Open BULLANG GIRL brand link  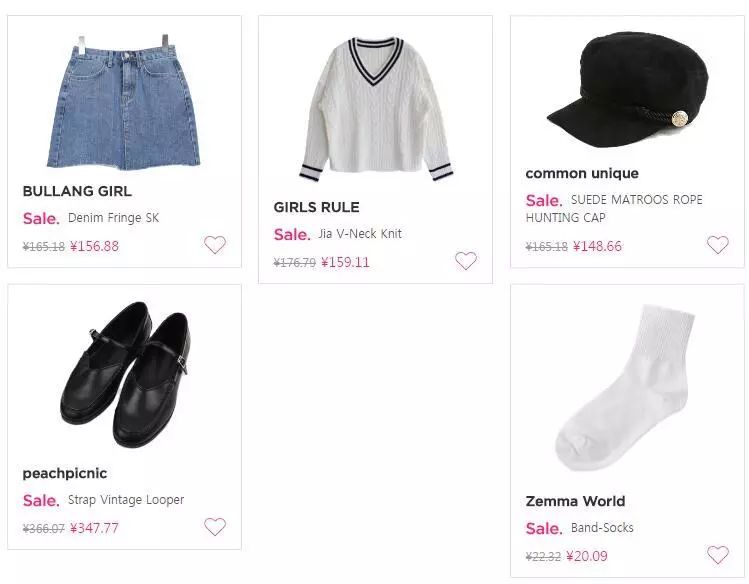pos(77,191)
